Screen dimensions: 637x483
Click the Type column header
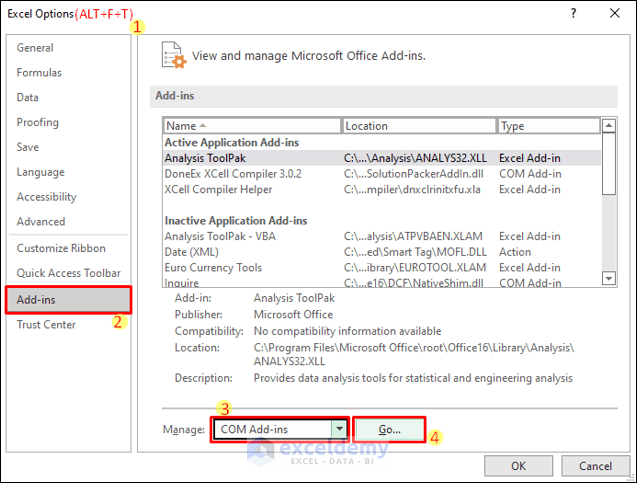point(546,126)
